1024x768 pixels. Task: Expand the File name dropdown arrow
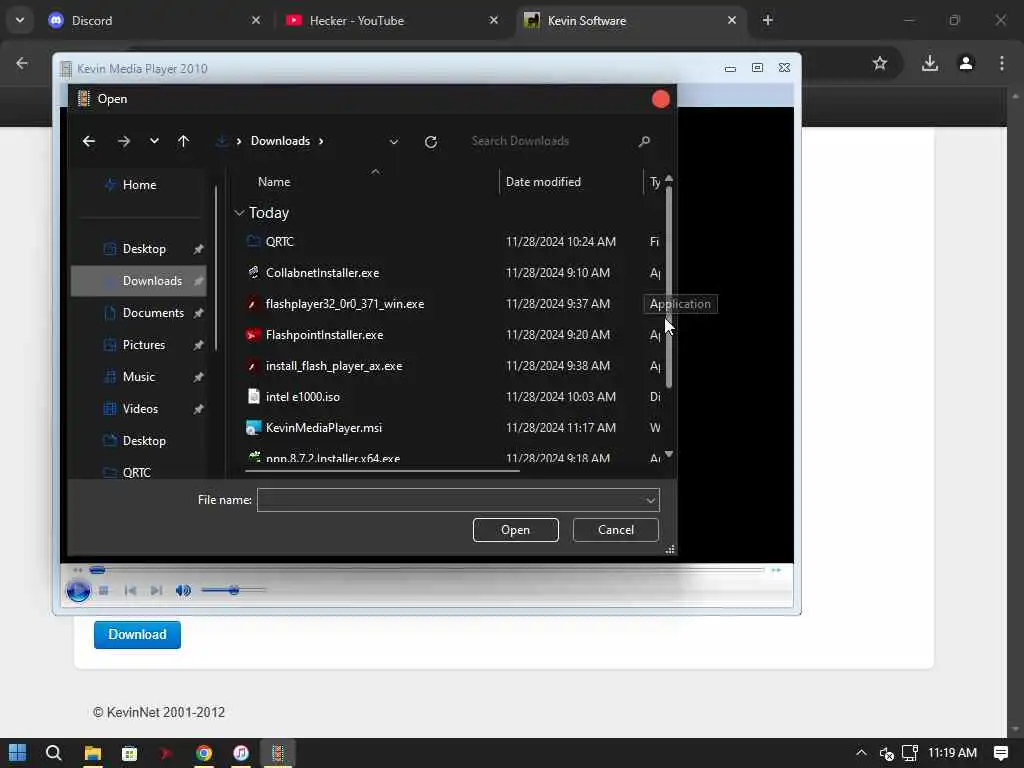(650, 501)
